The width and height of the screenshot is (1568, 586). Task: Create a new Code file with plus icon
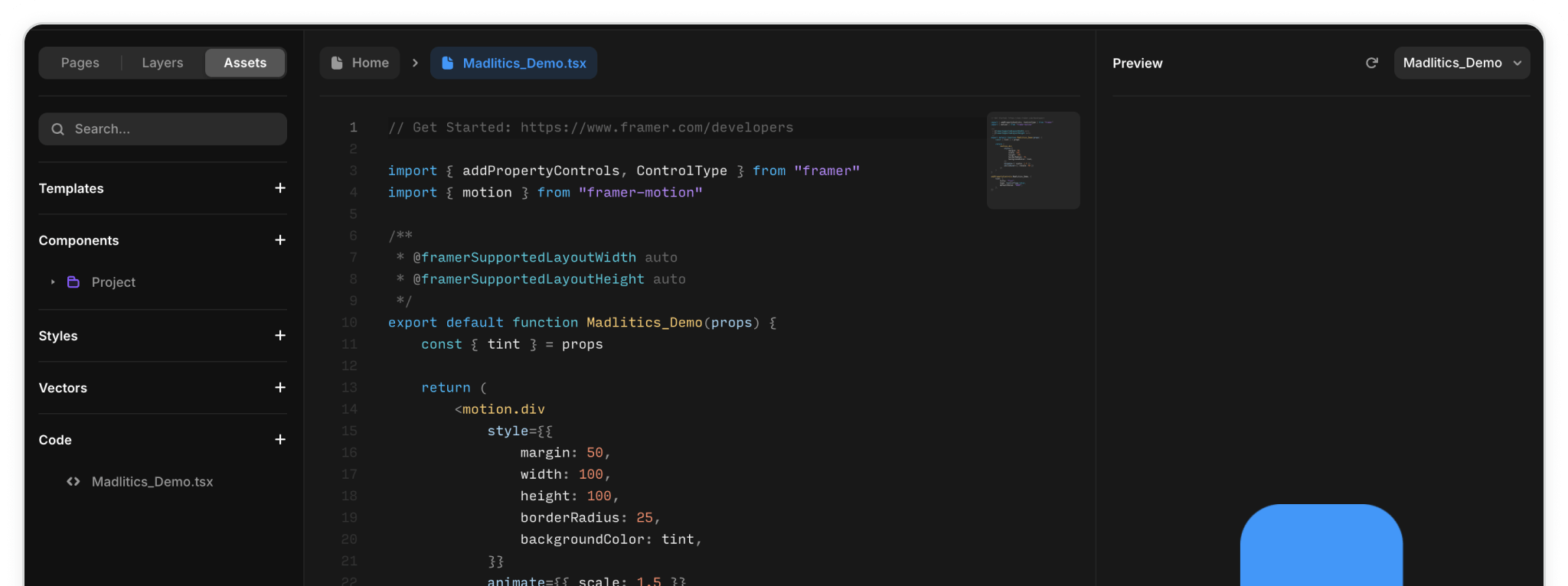coord(280,440)
